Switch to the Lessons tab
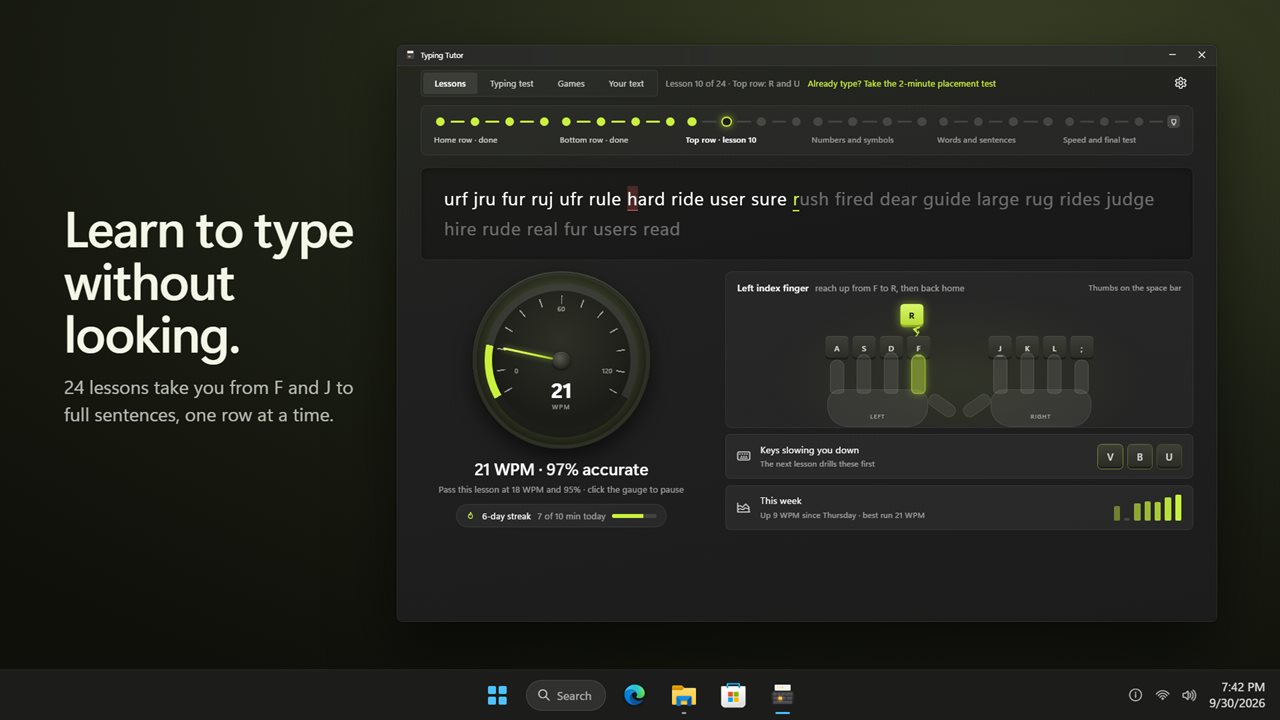Screen dimensions: 1280x720 tap(450, 84)
